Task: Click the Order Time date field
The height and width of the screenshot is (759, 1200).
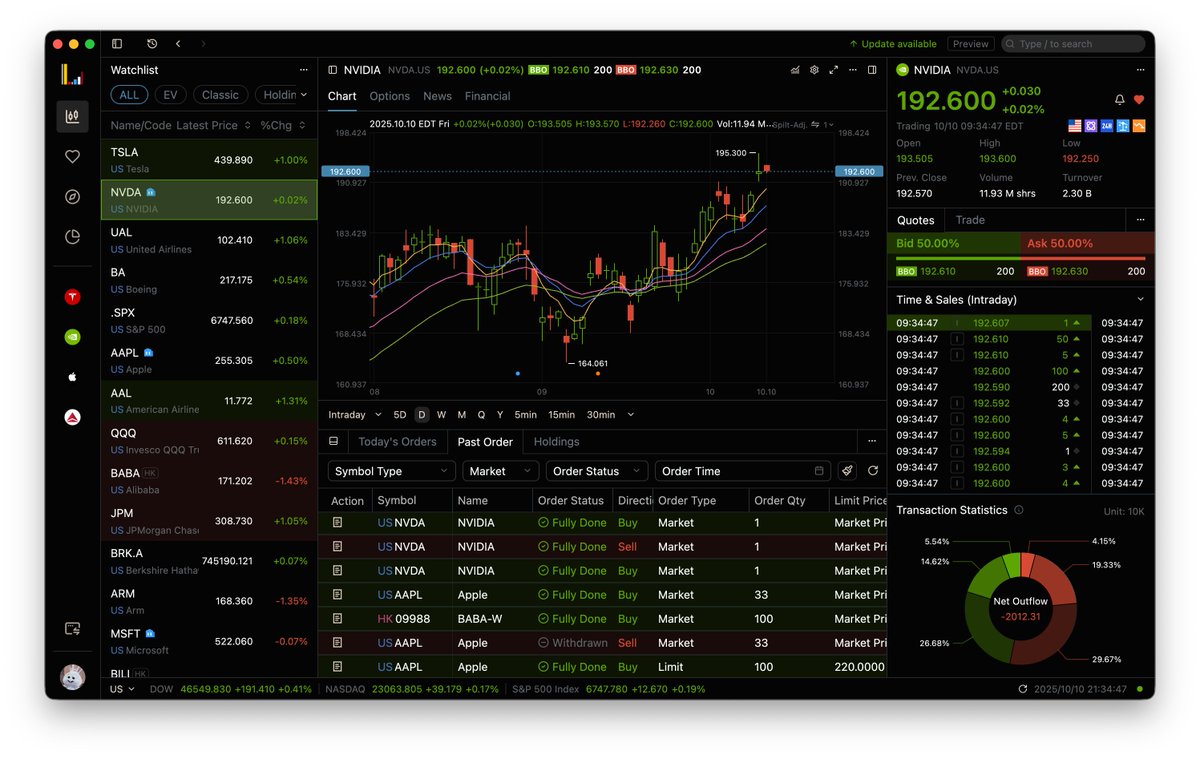Action: point(743,471)
